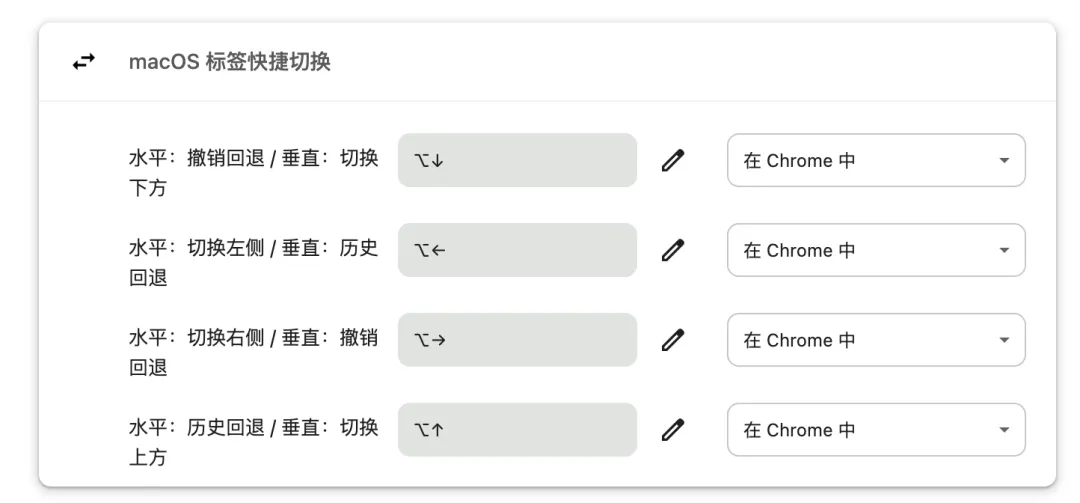The image size is (1080, 503).
Task: Click the "水平：撤销回退 / 垂直：切换下方" label
Action: (x=254, y=173)
